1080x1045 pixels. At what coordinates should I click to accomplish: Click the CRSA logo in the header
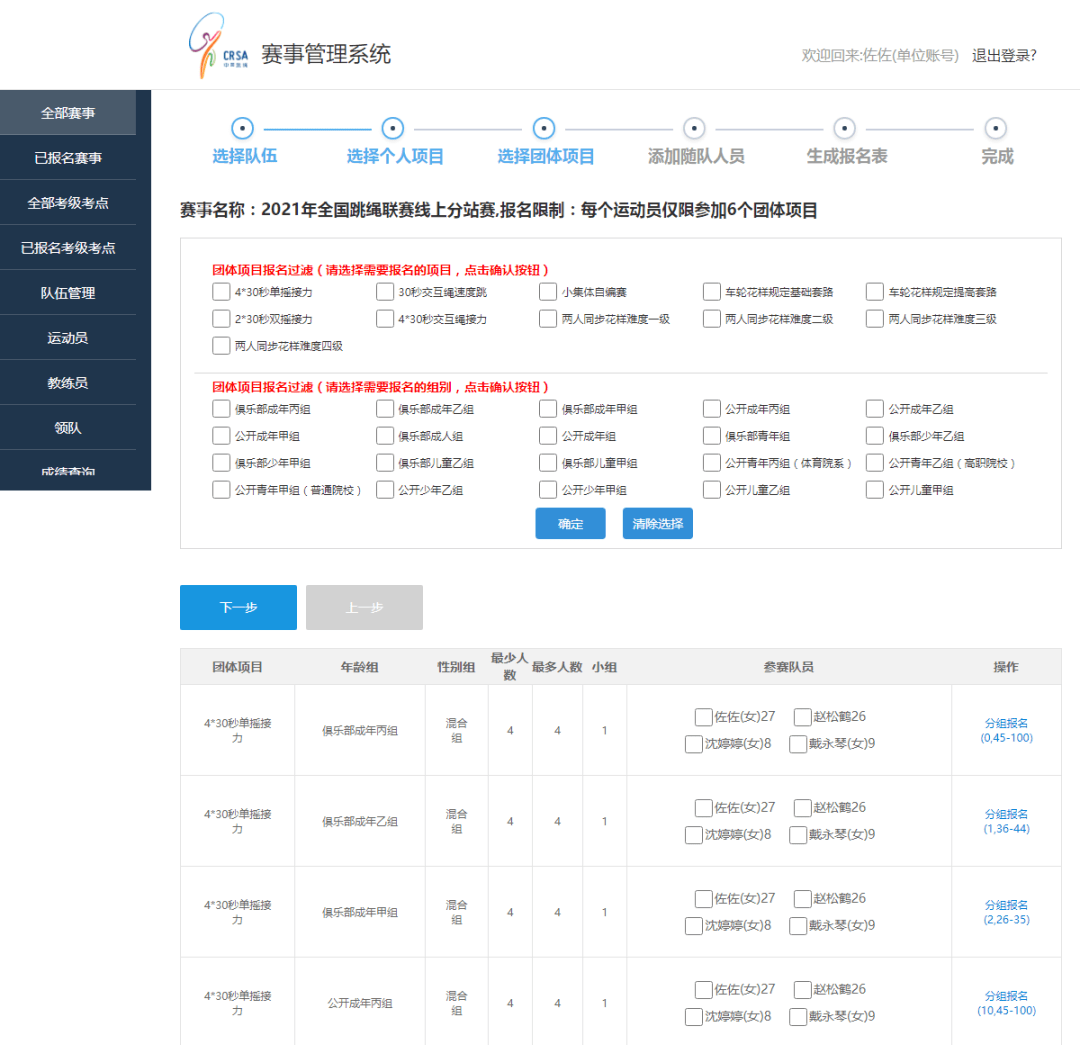coord(218,45)
